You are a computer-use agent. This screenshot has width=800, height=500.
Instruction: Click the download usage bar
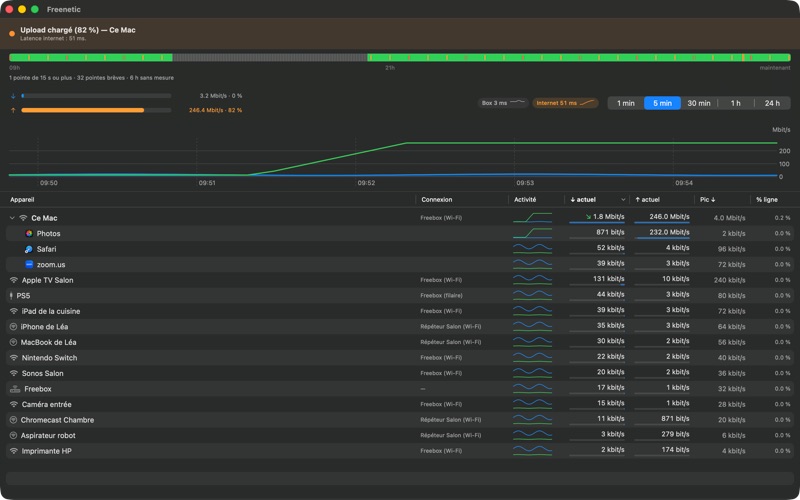(x=96, y=96)
